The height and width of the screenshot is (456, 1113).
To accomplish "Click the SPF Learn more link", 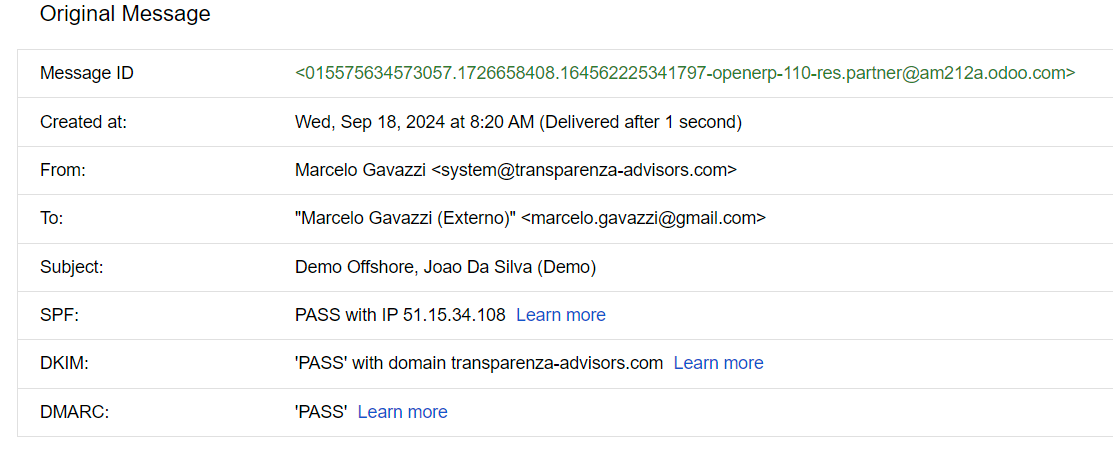I will (x=561, y=315).
